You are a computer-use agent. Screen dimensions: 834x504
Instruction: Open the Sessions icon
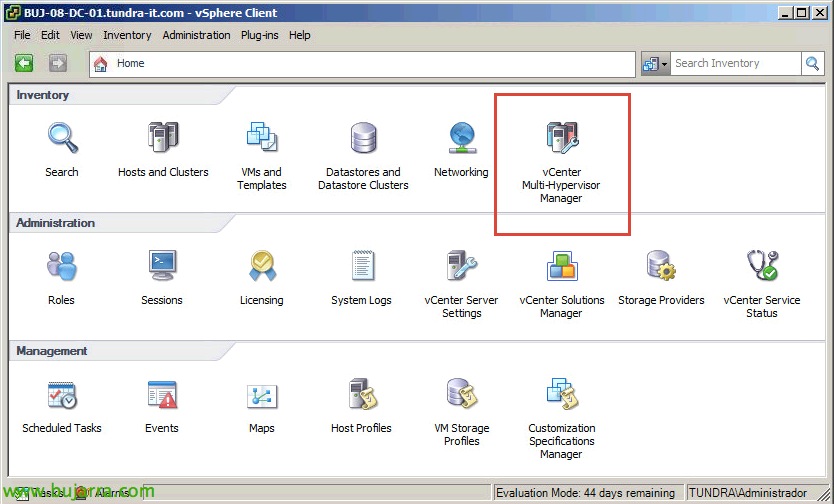pyautogui.click(x=162, y=265)
